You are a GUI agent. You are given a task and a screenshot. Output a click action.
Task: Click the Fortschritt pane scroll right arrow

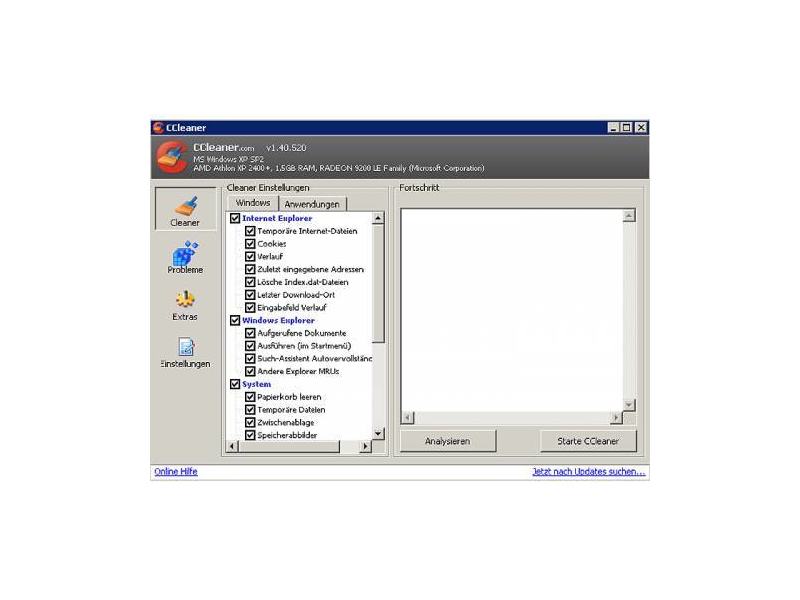(616, 418)
